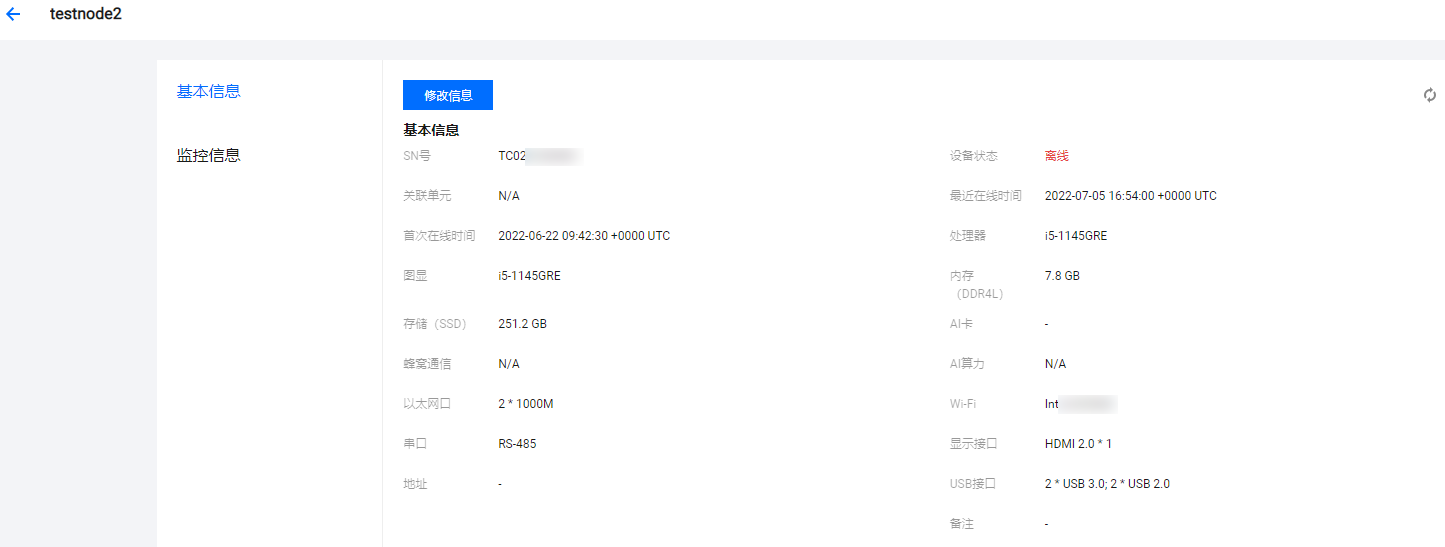Select the 最近在线时间 timestamp value

click(1130, 196)
